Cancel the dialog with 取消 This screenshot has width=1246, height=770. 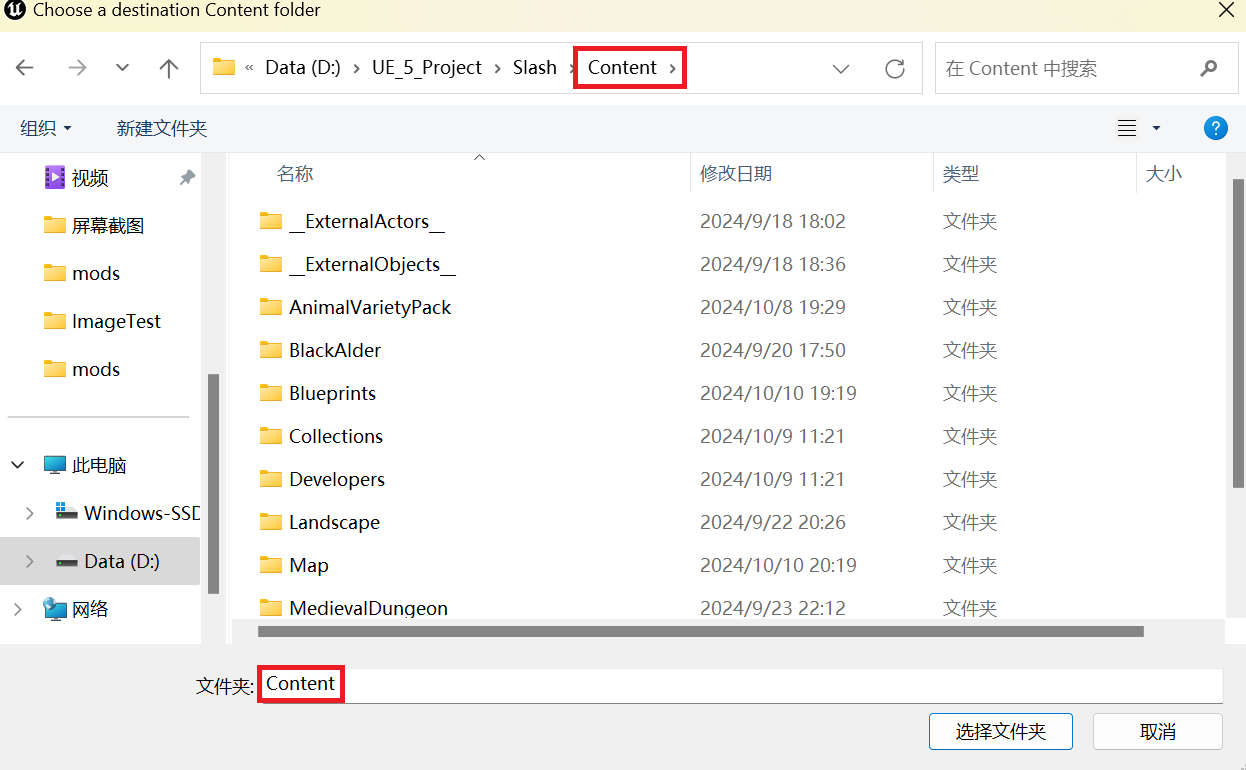1158,732
